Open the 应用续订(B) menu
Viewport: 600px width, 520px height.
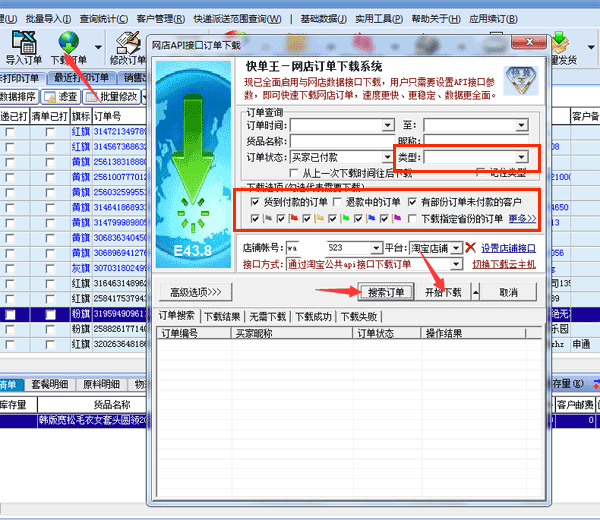[493, 19]
